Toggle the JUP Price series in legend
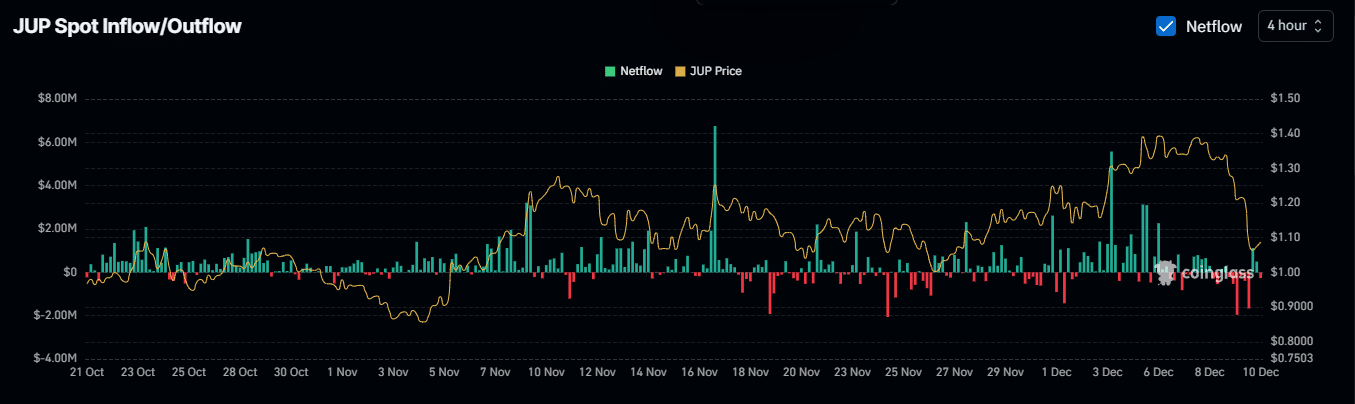Viewport: 1355px width, 404px height. 708,71
